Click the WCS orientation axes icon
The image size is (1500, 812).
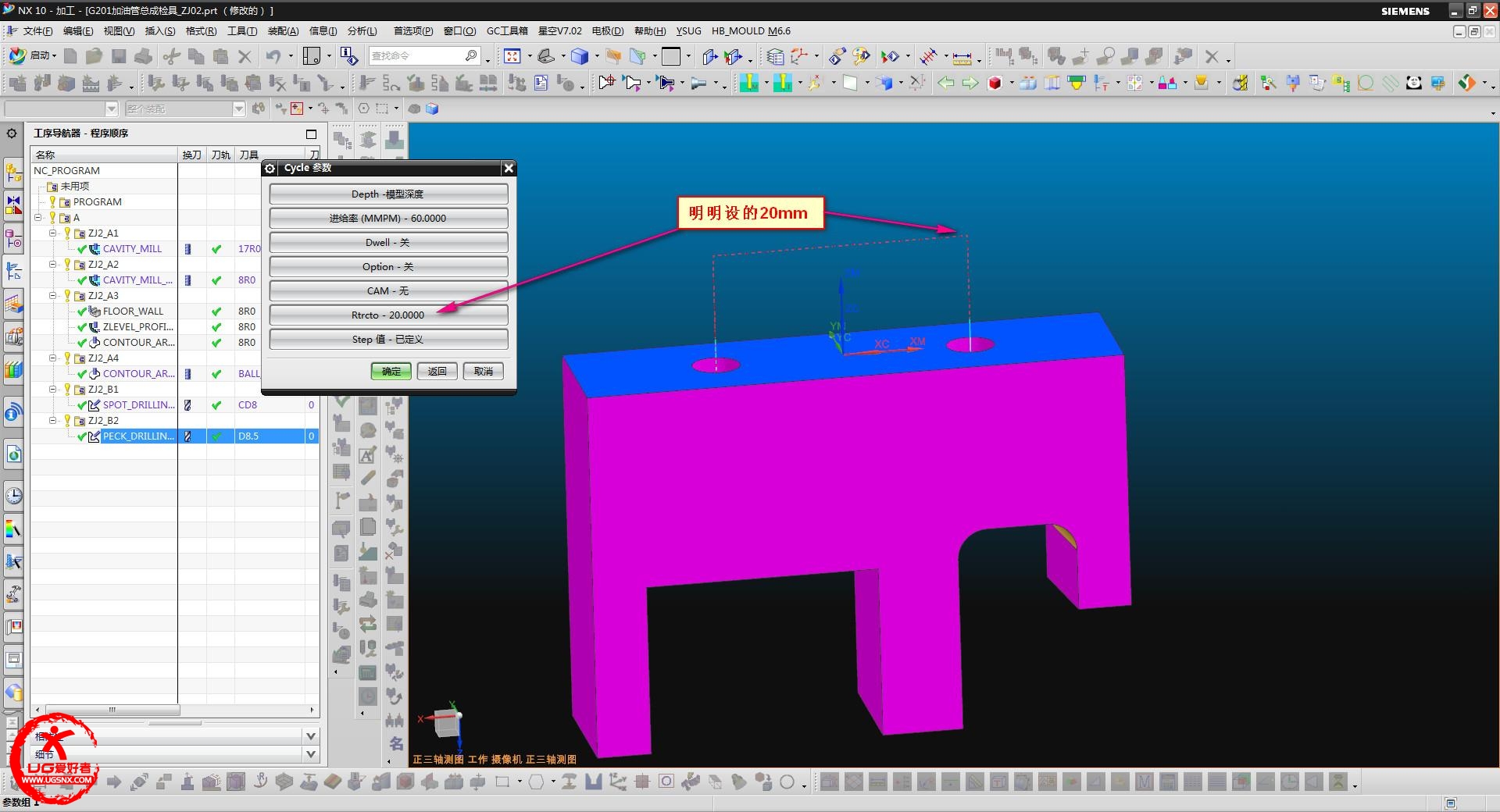click(x=800, y=56)
